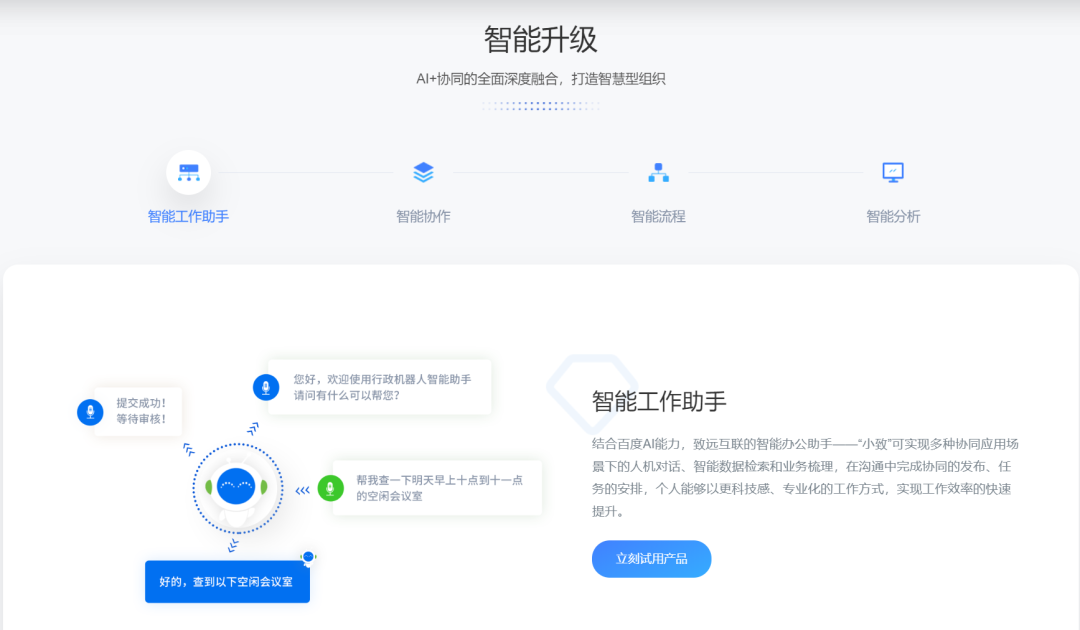Click the 立刻试用产品 button
1080x630 pixels.
651,558
